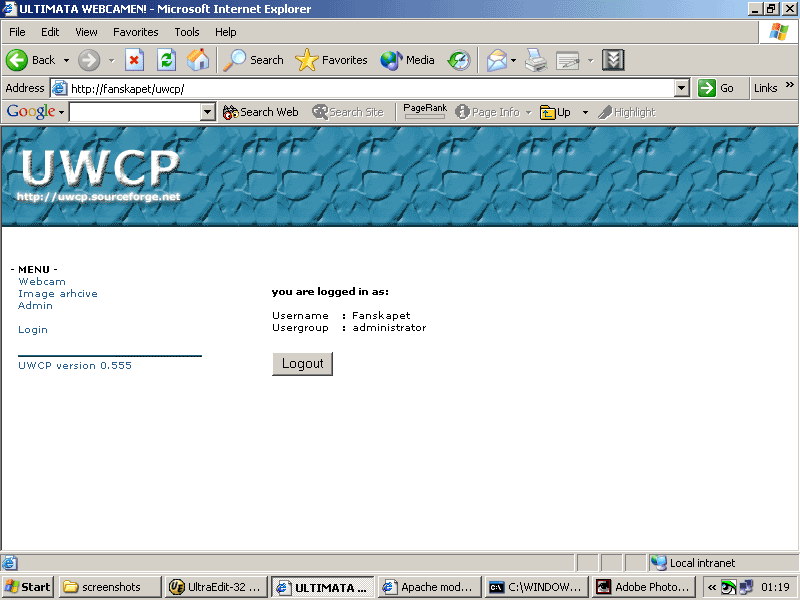Image resolution: width=800 pixels, height=600 pixels.
Task: Open the Google menu dropdown arrow
Action: coord(61,112)
